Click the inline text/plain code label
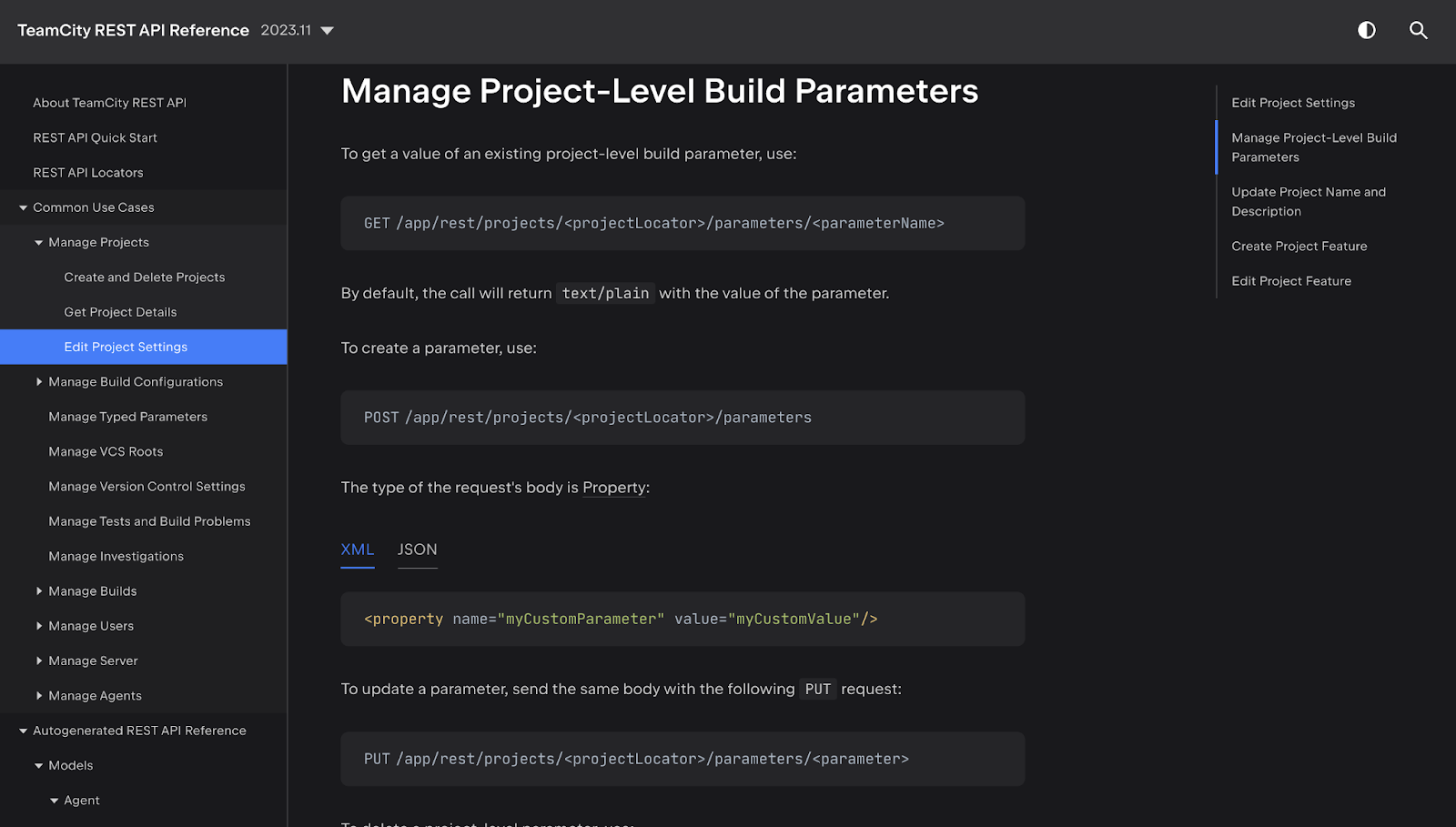1456x827 pixels. click(x=605, y=293)
